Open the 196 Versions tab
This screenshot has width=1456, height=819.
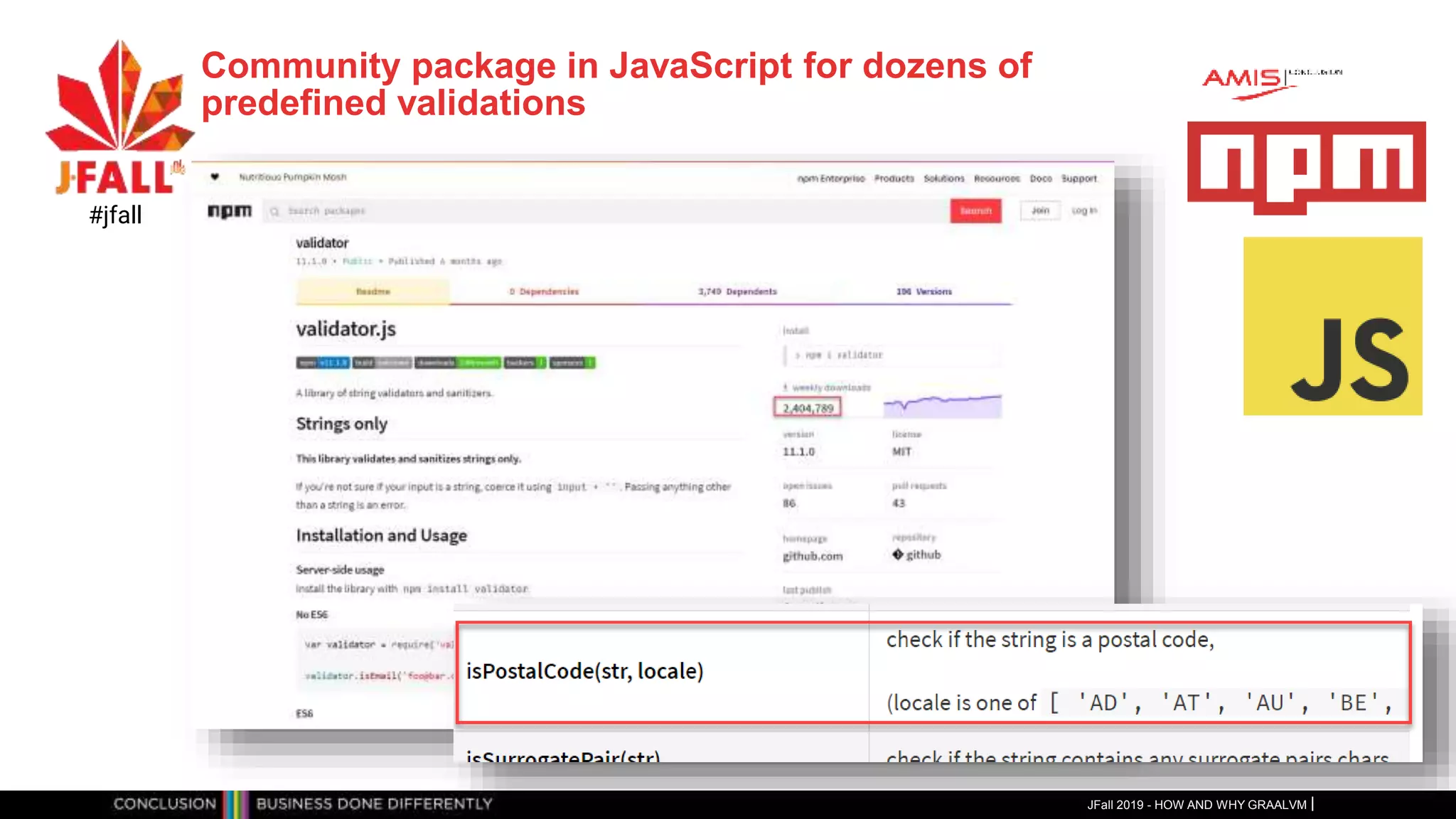pos(924,291)
